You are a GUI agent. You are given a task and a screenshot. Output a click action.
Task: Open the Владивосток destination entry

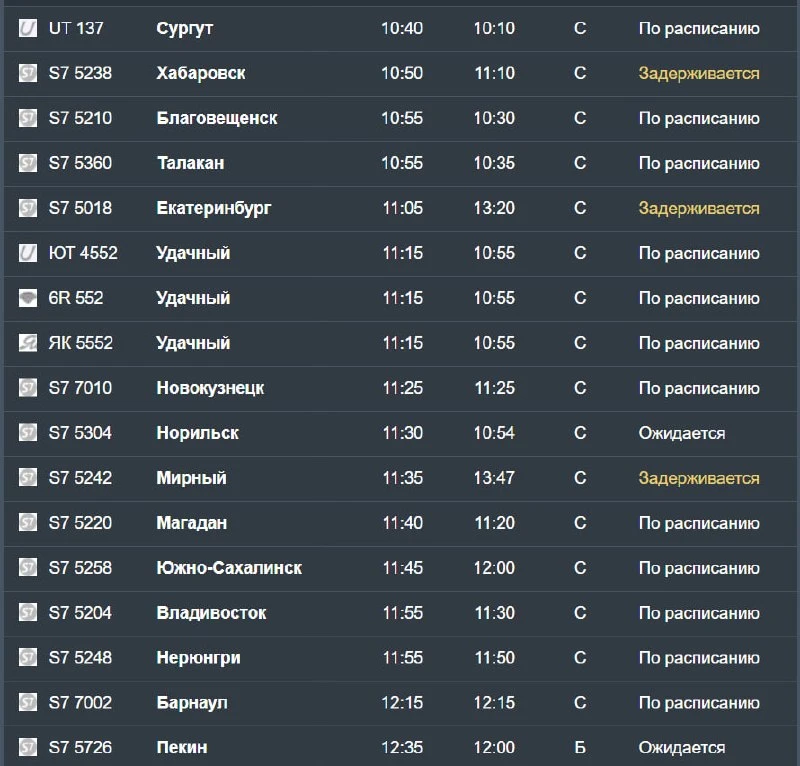tap(211, 612)
